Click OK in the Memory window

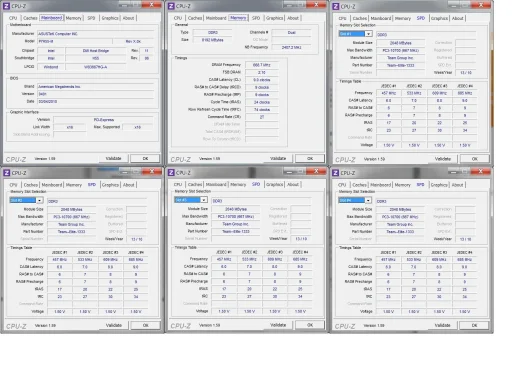(310, 158)
